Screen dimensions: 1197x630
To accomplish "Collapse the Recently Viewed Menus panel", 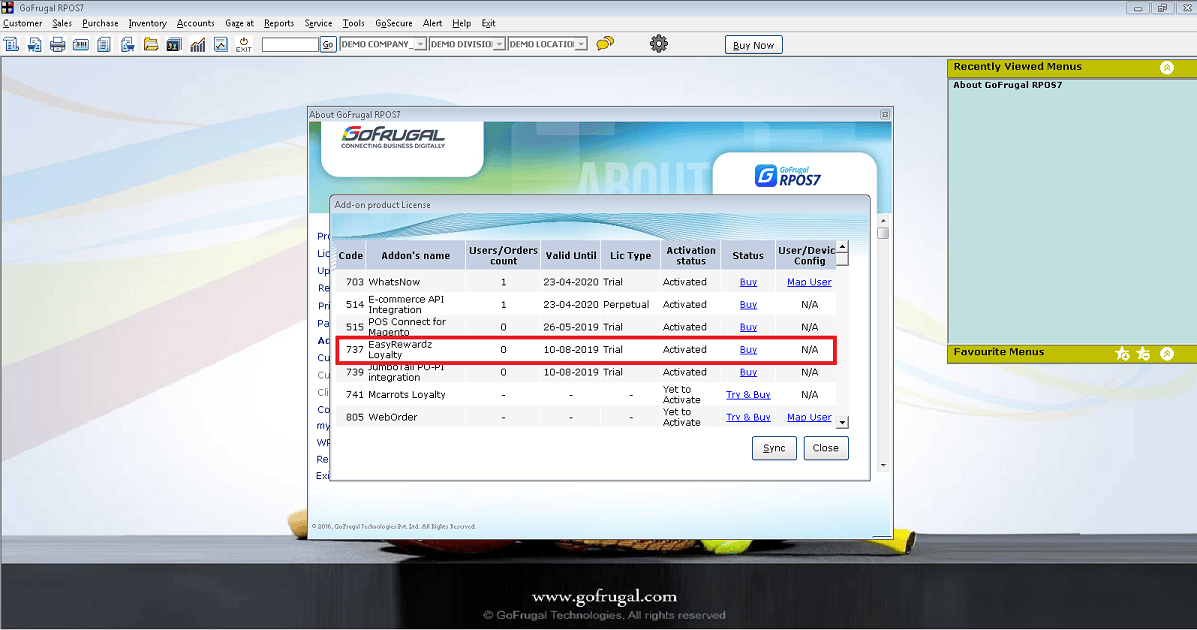I will (1166, 67).
